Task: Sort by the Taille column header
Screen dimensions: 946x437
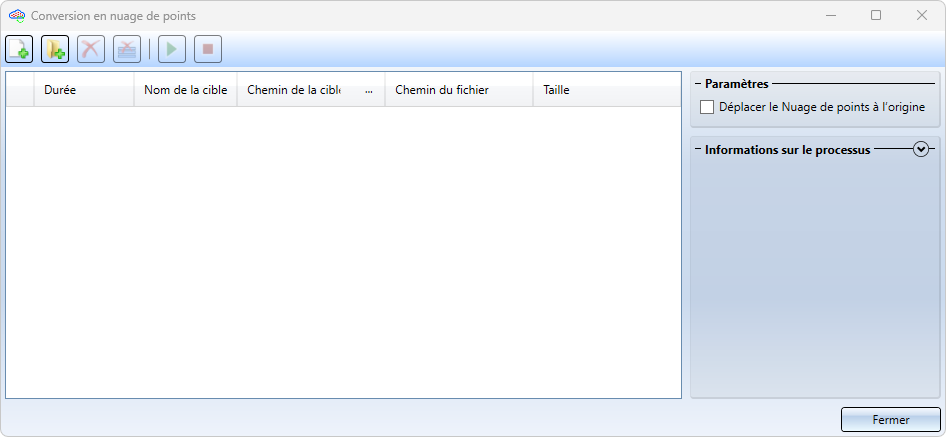Action: click(x=605, y=90)
